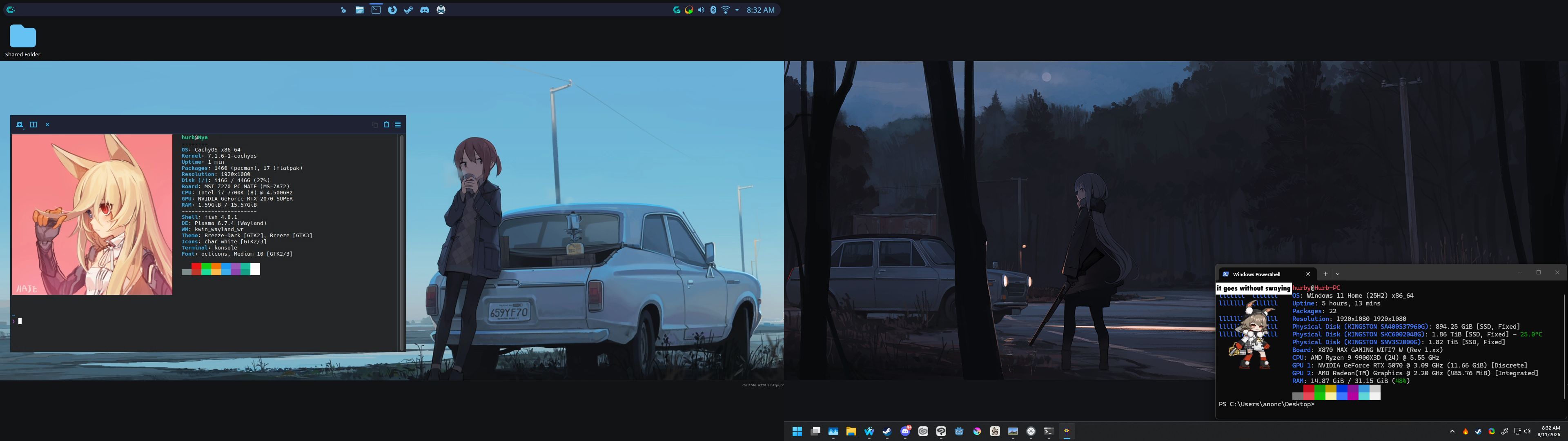The width and height of the screenshot is (1568, 441).
Task: Toggle split view in the Konsole toolbar
Action: (33, 124)
